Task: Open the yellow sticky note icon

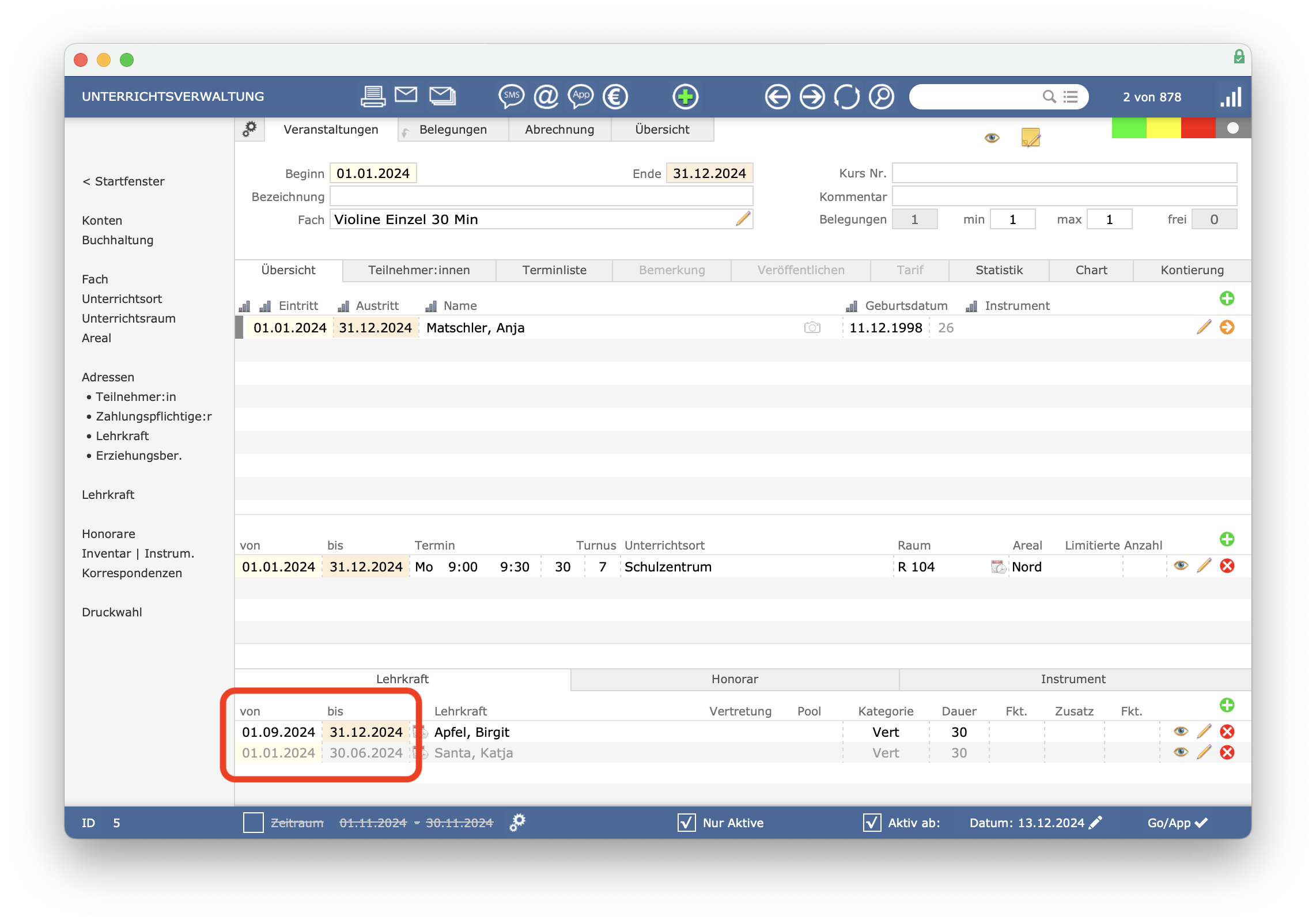Action: click(1030, 137)
